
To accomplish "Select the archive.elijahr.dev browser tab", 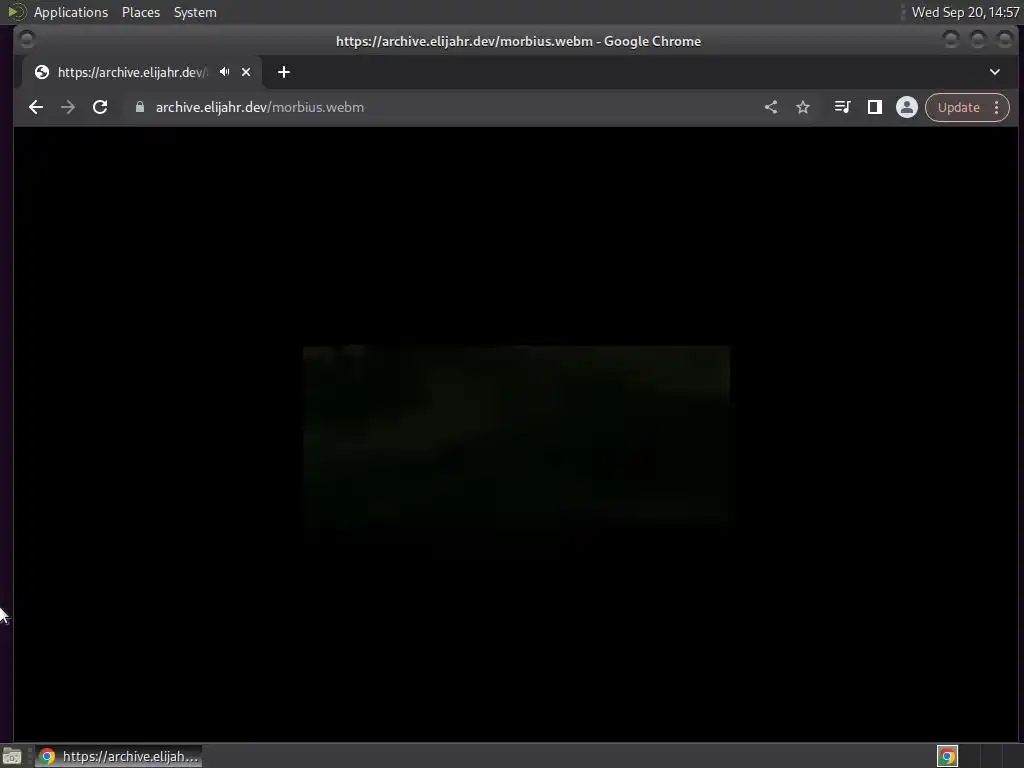I will tap(142, 72).
